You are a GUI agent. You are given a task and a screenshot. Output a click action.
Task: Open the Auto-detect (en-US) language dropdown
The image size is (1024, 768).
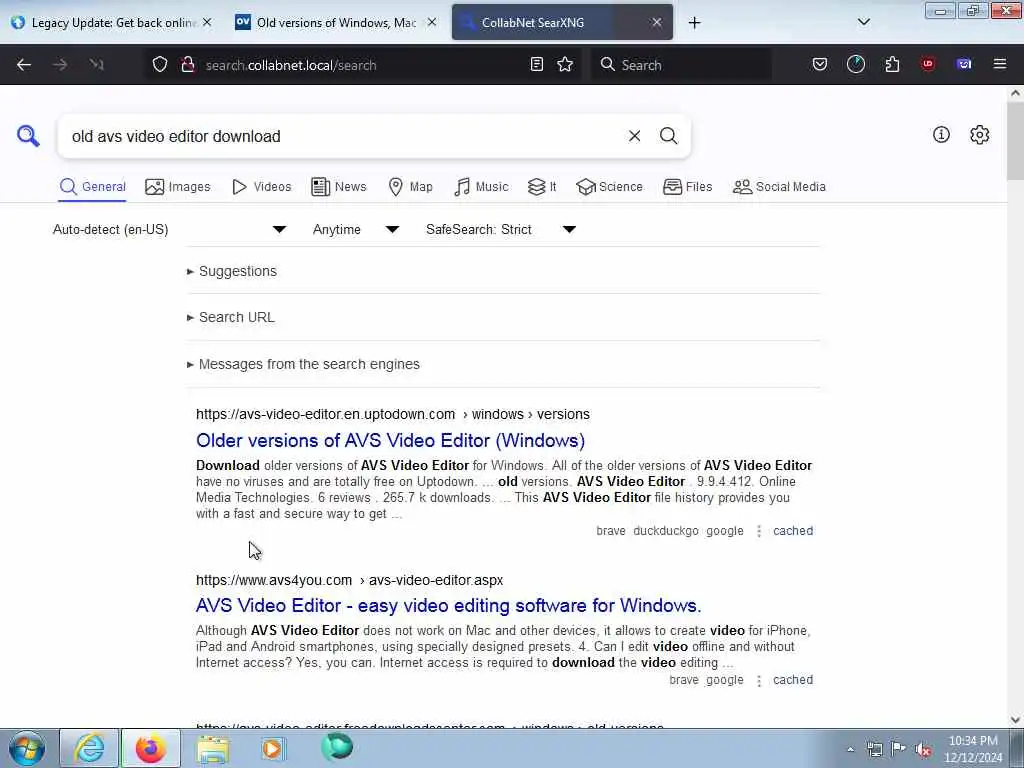(x=169, y=229)
